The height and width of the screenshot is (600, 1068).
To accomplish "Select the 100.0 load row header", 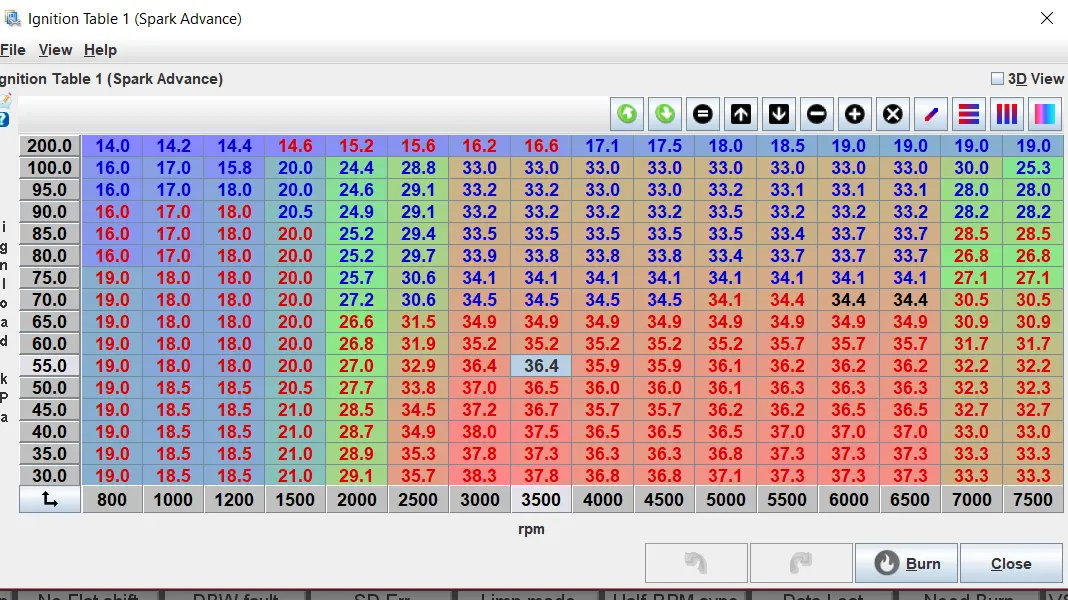I will (50, 168).
